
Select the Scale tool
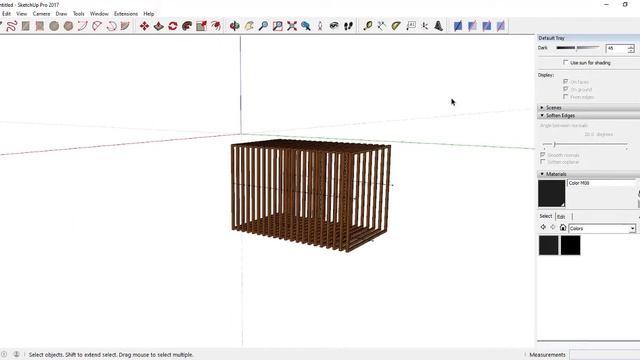[x=201, y=26]
